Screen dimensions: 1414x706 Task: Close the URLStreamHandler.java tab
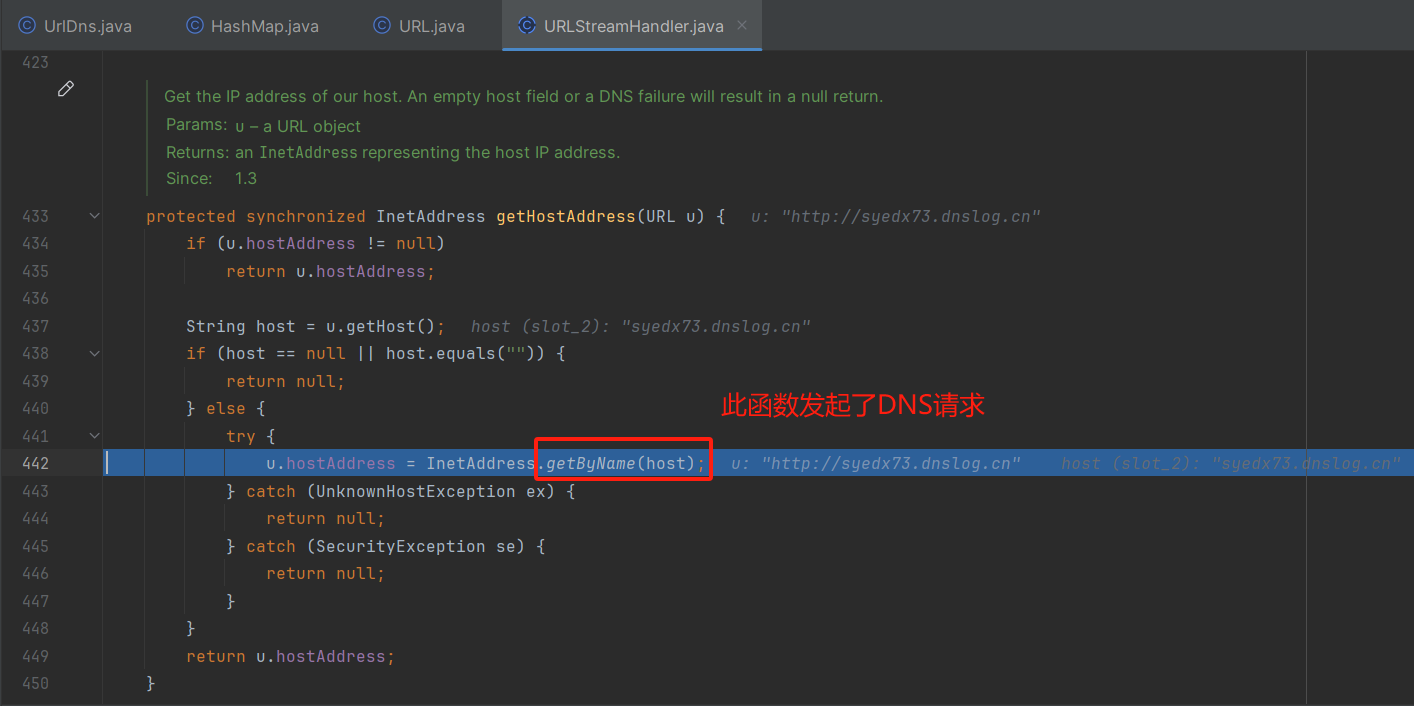742,26
